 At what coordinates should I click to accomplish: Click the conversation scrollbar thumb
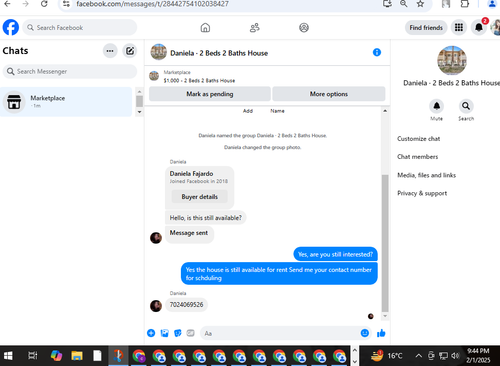pos(385,243)
